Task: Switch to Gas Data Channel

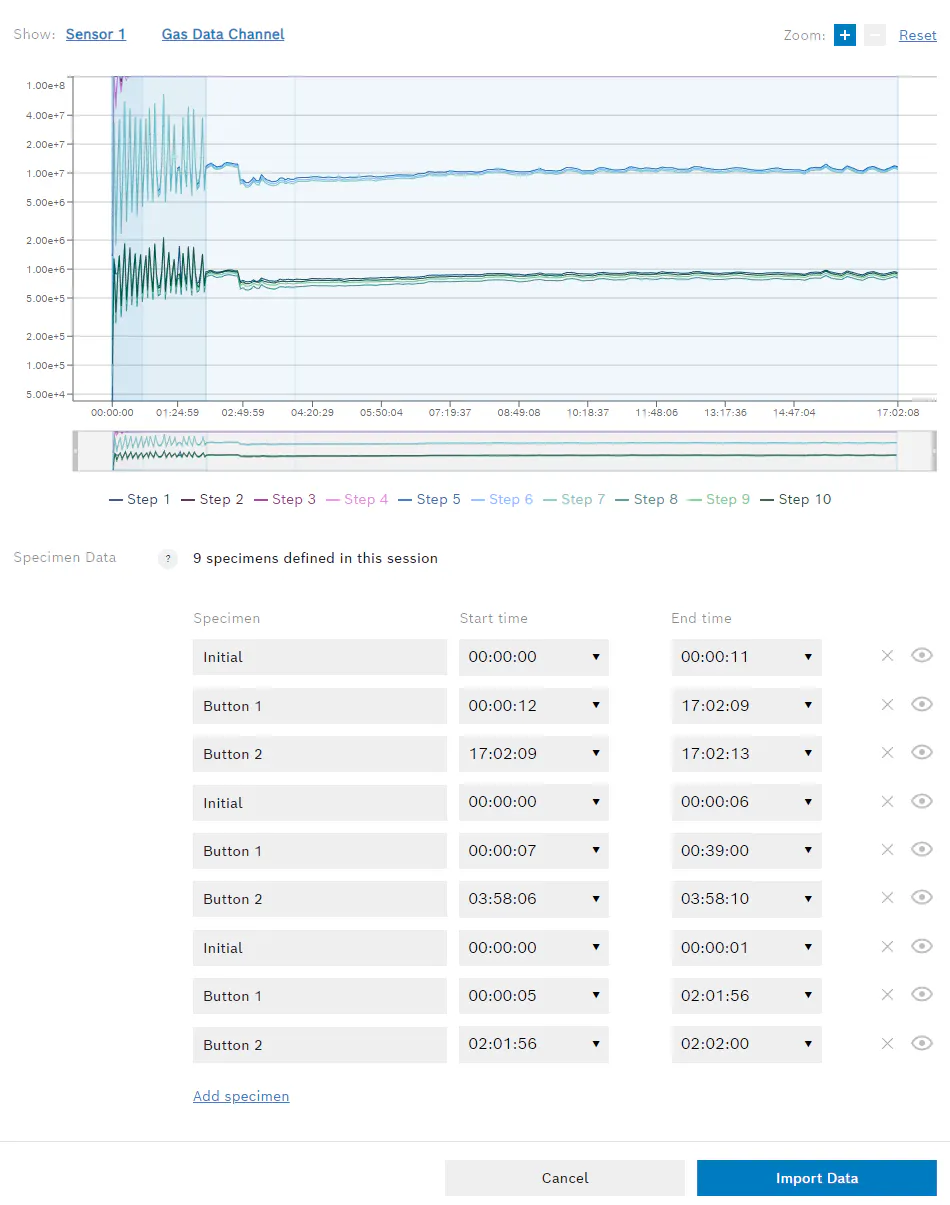Action: 223,34
